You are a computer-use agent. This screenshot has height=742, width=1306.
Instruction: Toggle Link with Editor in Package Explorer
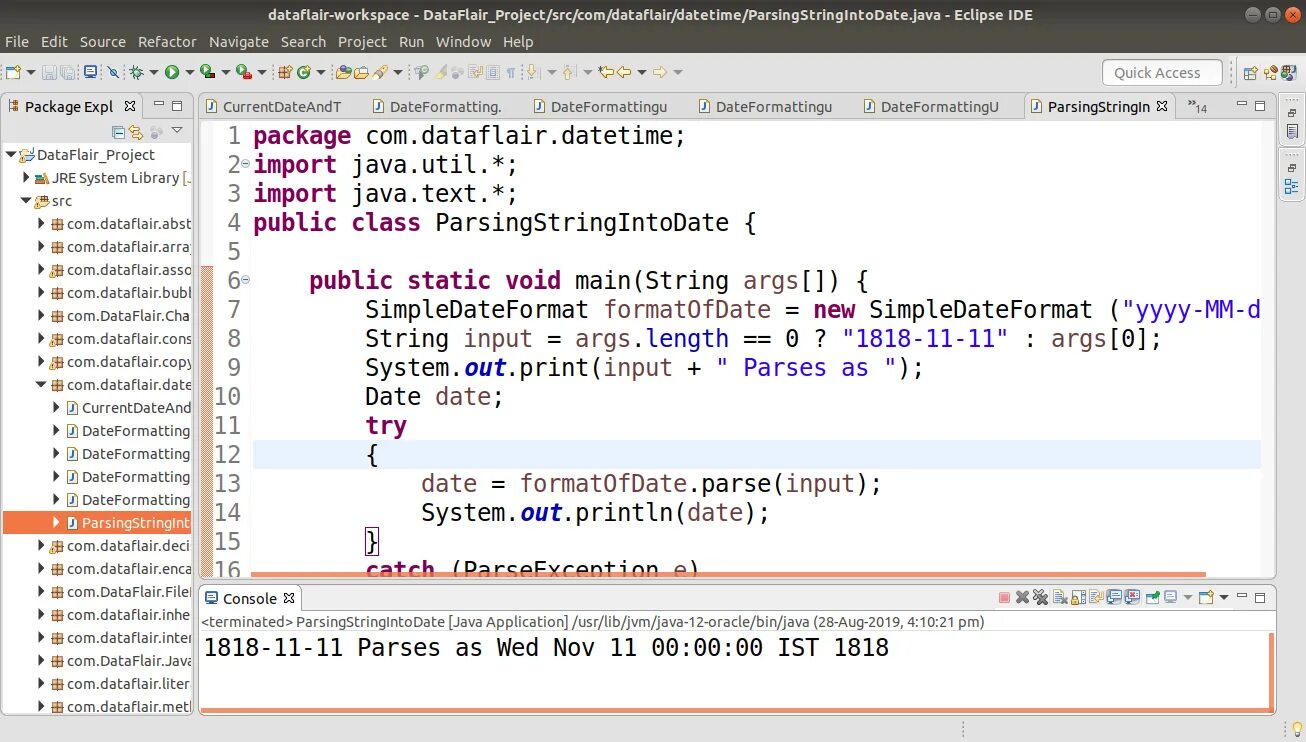click(136, 132)
